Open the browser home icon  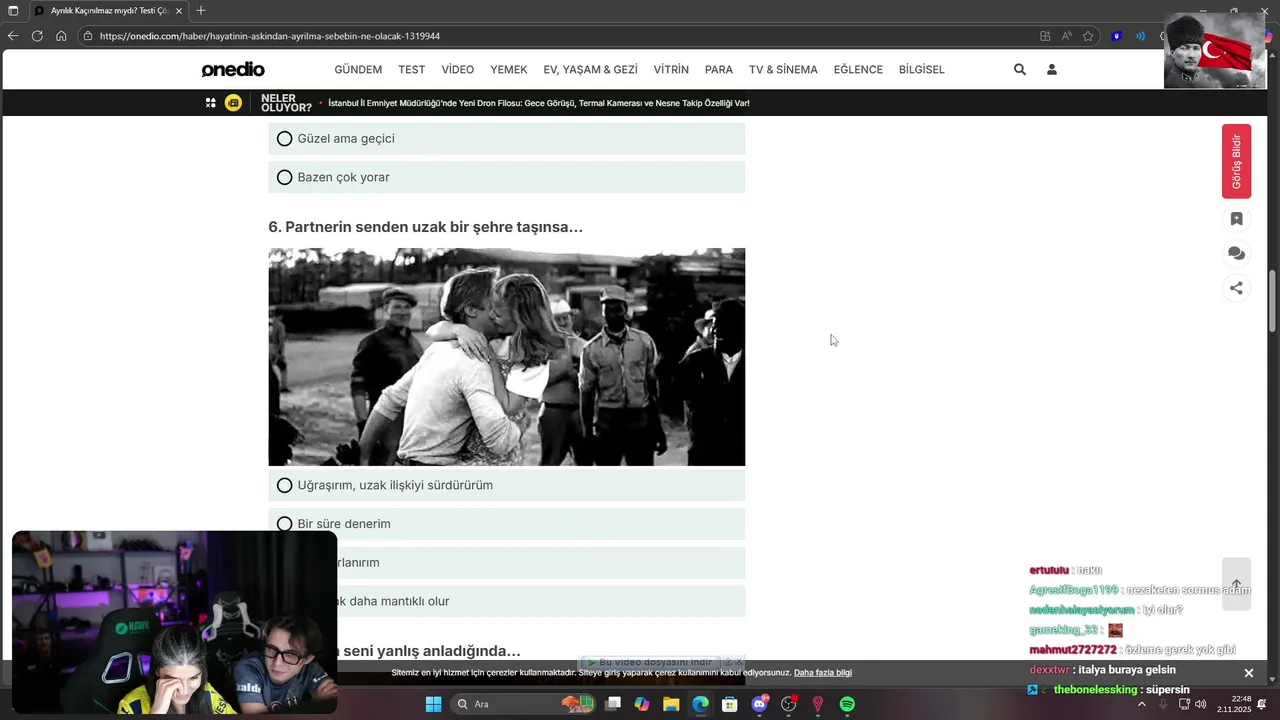point(61,36)
